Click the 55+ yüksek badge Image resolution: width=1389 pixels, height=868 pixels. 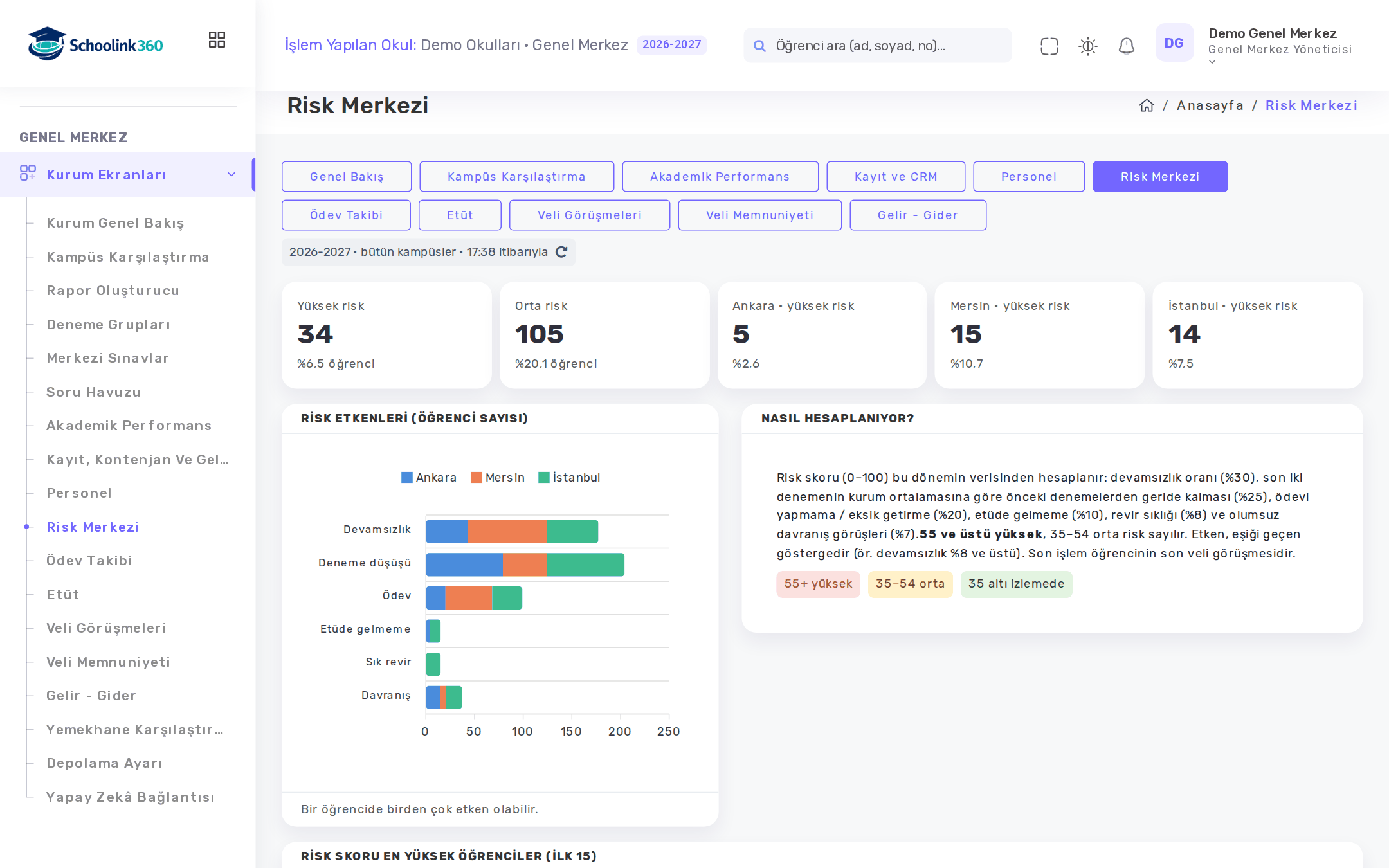(818, 584)
